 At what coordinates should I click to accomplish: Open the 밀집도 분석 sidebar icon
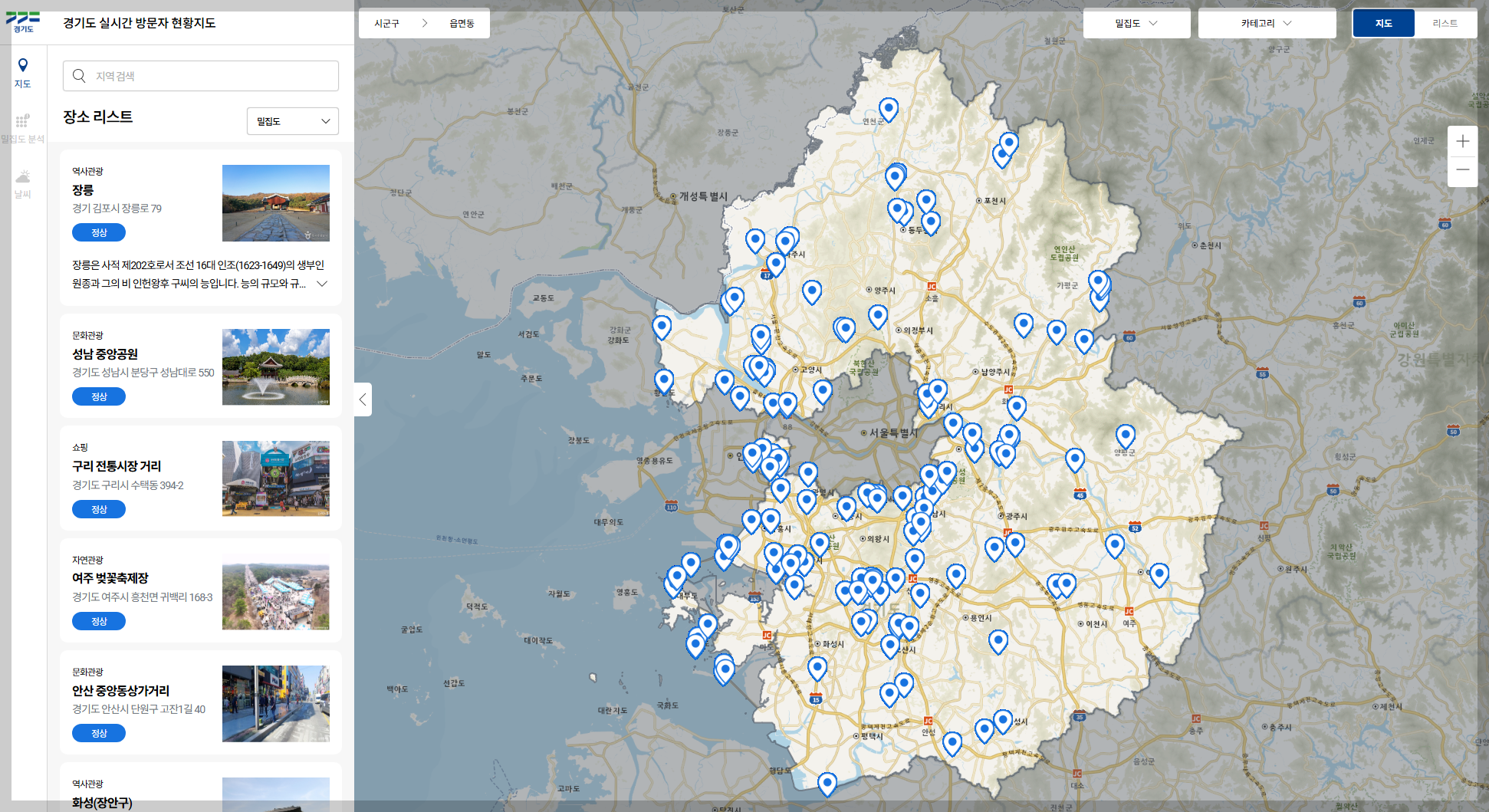tap(23, 129)
